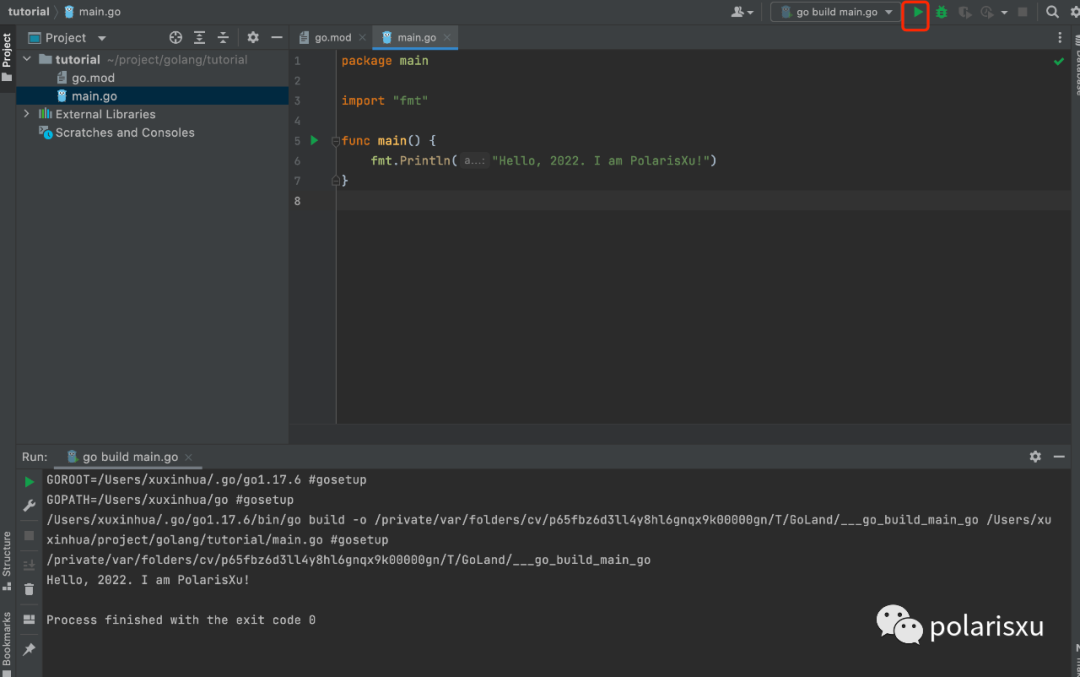Collapse the tutorial project folder
This screenshot has height=677, width=1080.
[27, 60]
